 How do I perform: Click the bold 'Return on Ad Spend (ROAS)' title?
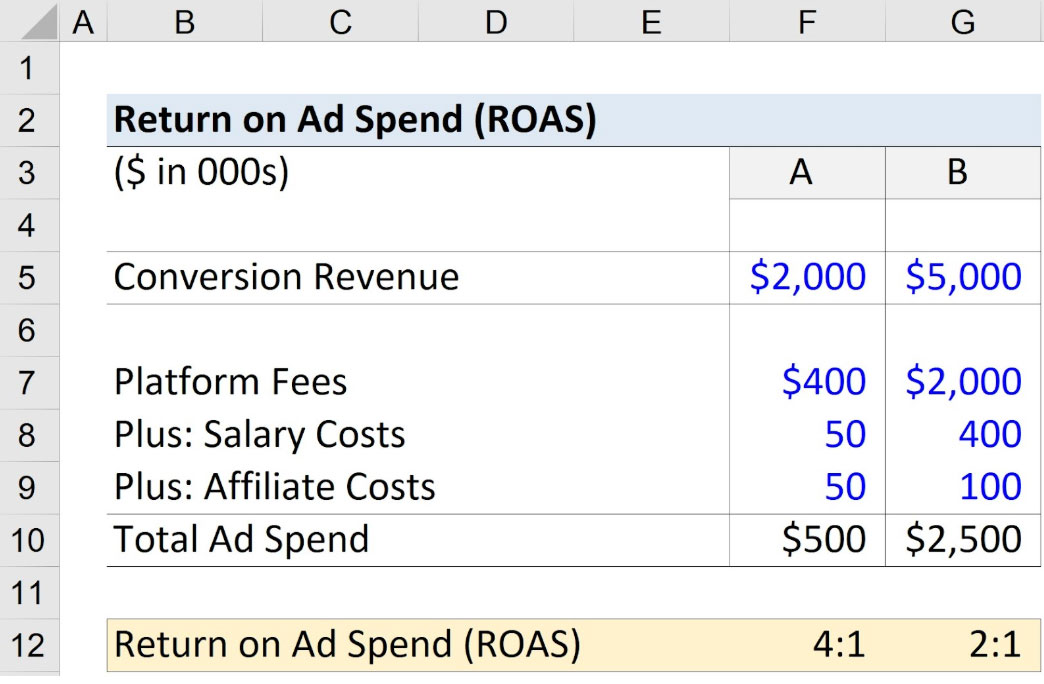tap(355, 120)
